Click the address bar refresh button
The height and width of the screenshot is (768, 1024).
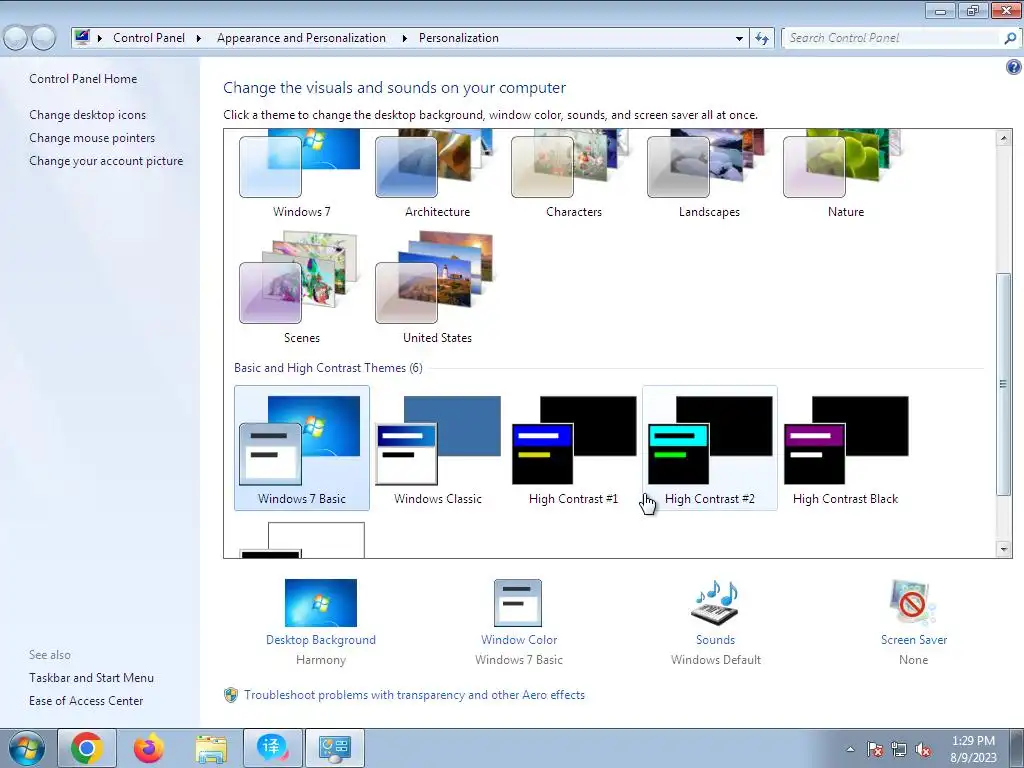761,39
